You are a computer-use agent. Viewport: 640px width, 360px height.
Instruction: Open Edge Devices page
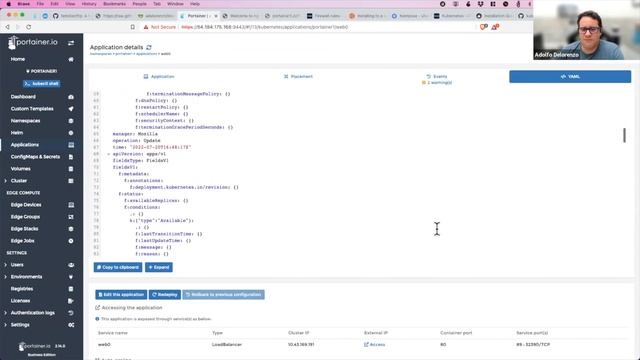(x=26, y=205)
